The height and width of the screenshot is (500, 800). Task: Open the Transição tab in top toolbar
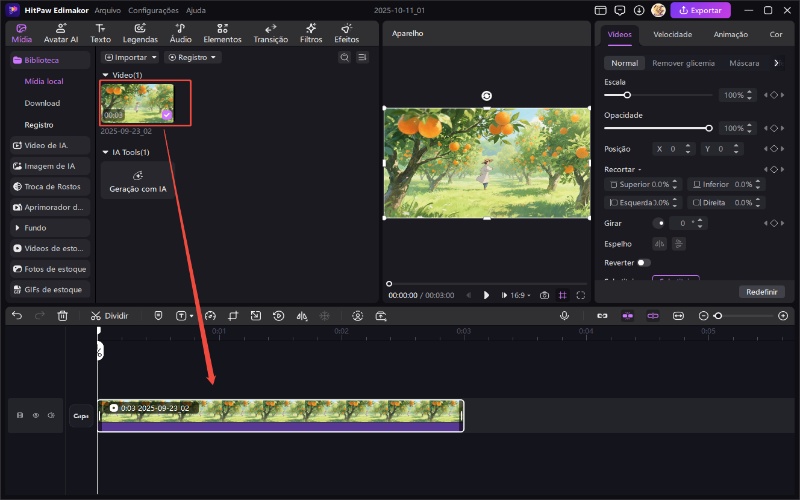point(270,33)
